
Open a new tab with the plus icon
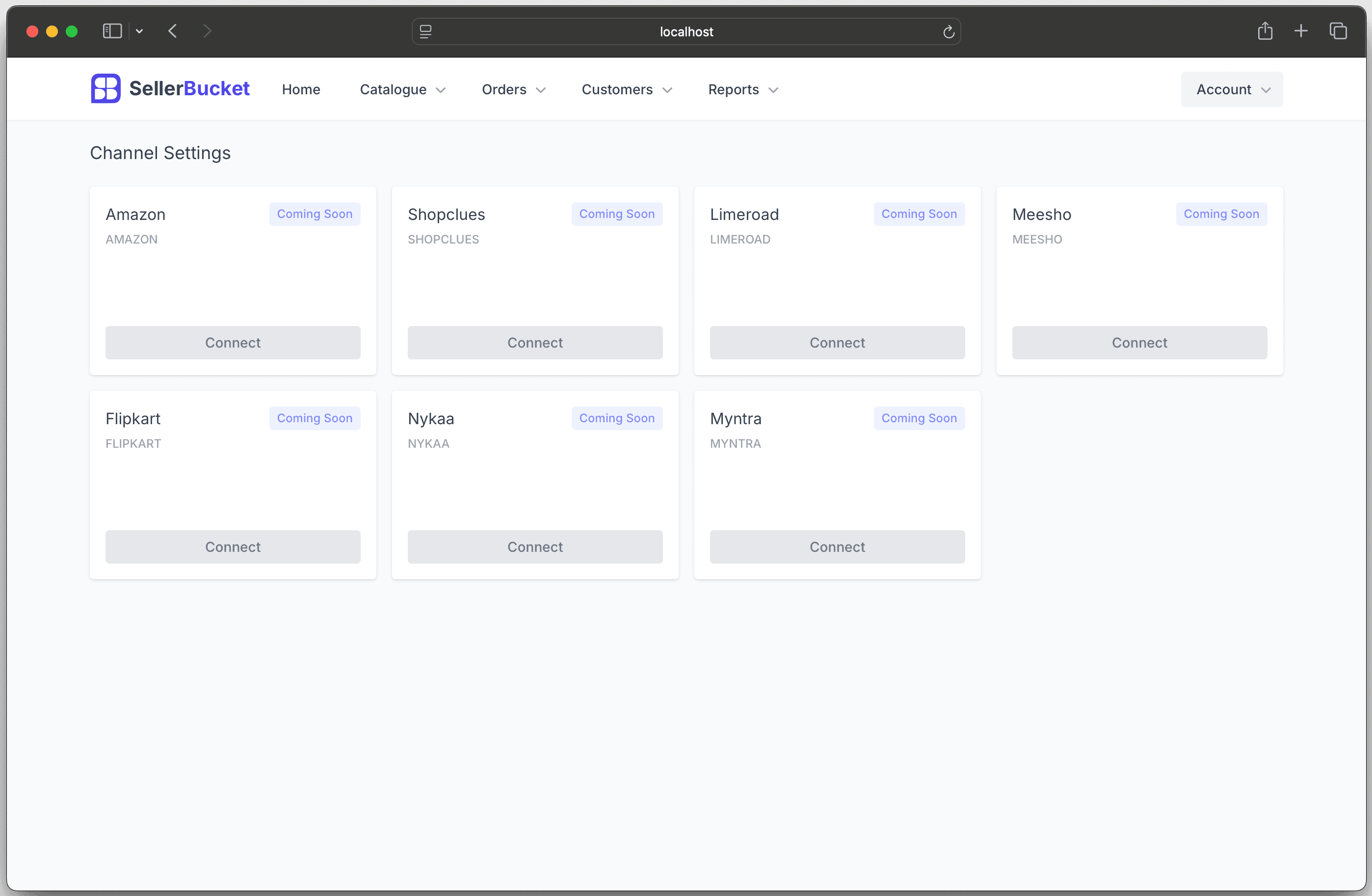click(1300, 31)
